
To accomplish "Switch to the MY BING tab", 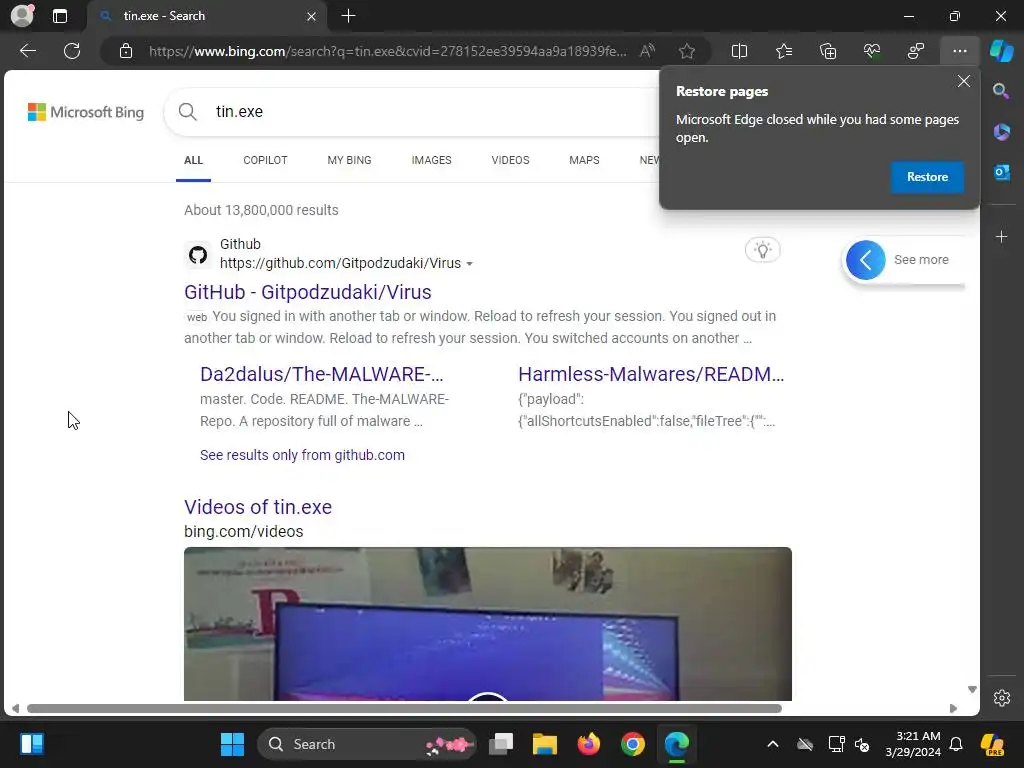I will tap(349, 160).
